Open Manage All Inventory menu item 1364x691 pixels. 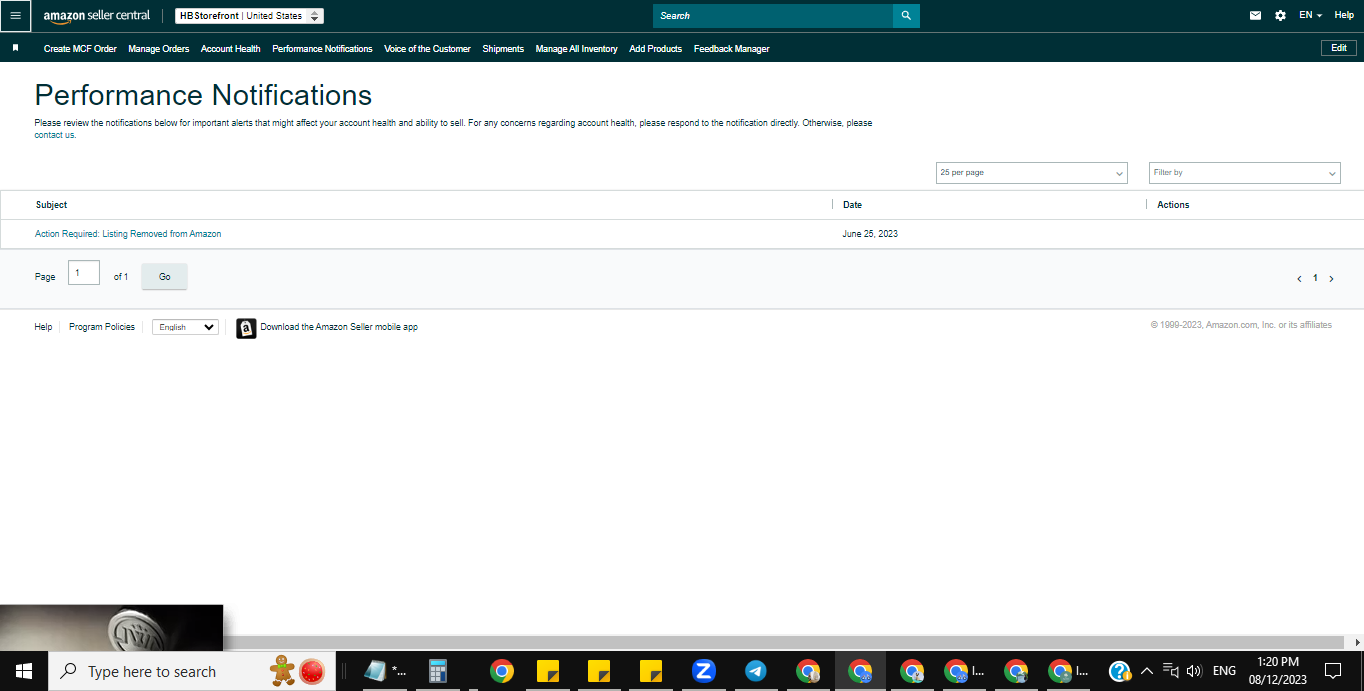pos(576,49)
